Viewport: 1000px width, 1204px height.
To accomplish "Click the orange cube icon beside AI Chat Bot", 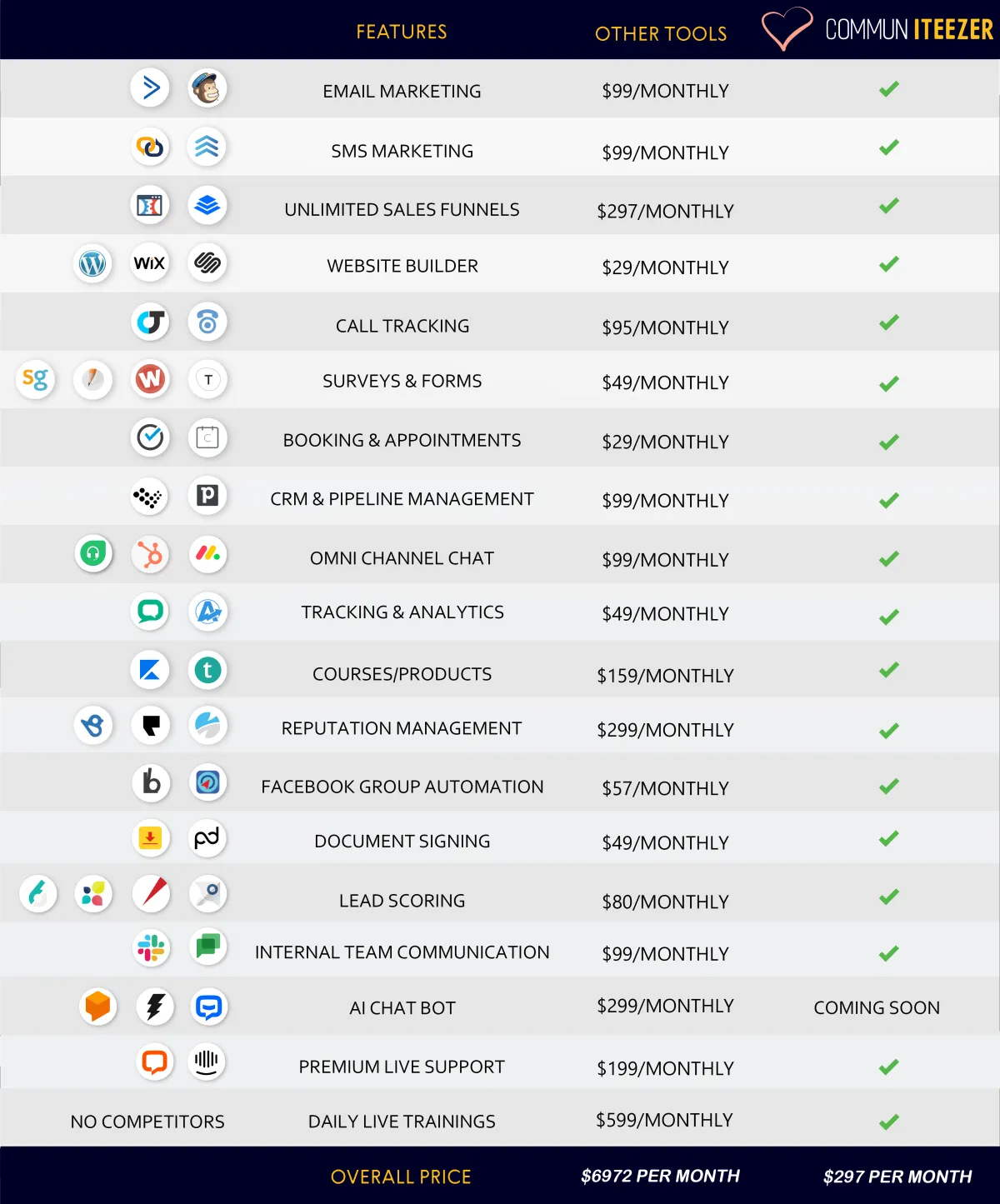I will coord(97,1007).
